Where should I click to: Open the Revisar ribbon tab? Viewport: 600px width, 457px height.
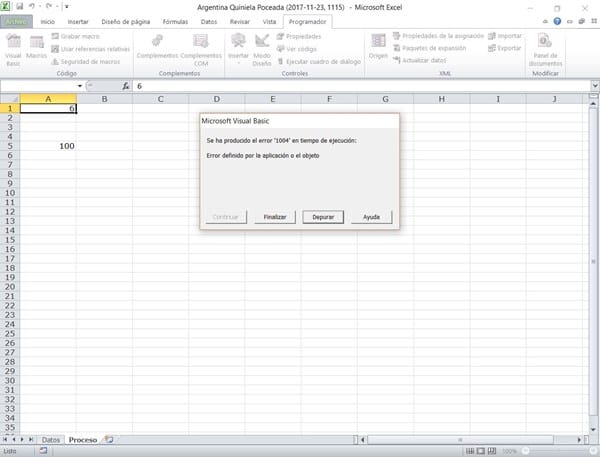(240, 22)
